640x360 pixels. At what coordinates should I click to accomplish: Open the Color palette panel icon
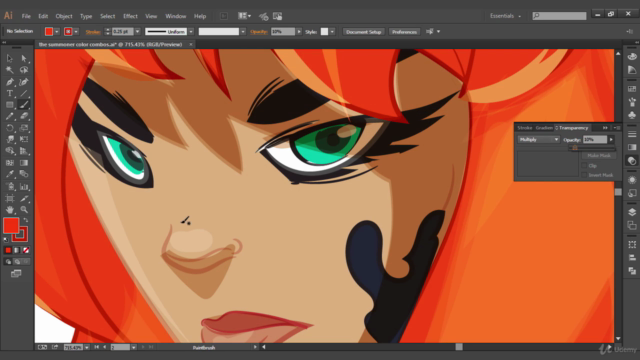(632, 57)
